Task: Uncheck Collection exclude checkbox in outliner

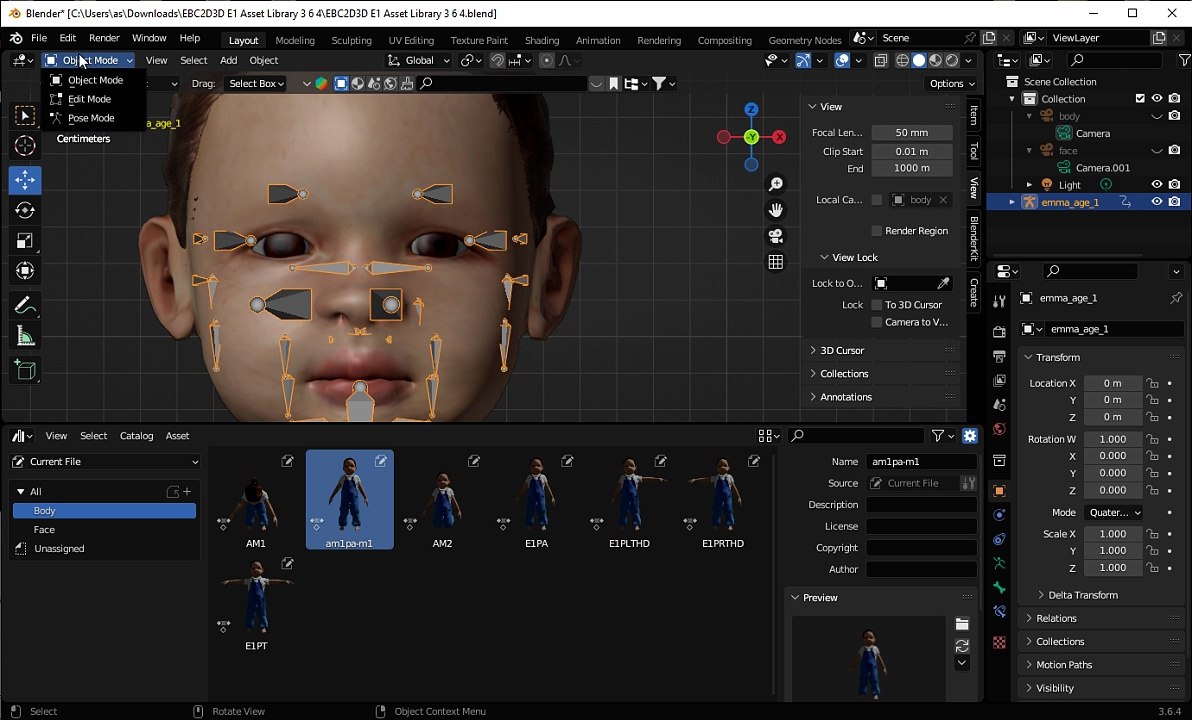Action: tap(1140, 98)
